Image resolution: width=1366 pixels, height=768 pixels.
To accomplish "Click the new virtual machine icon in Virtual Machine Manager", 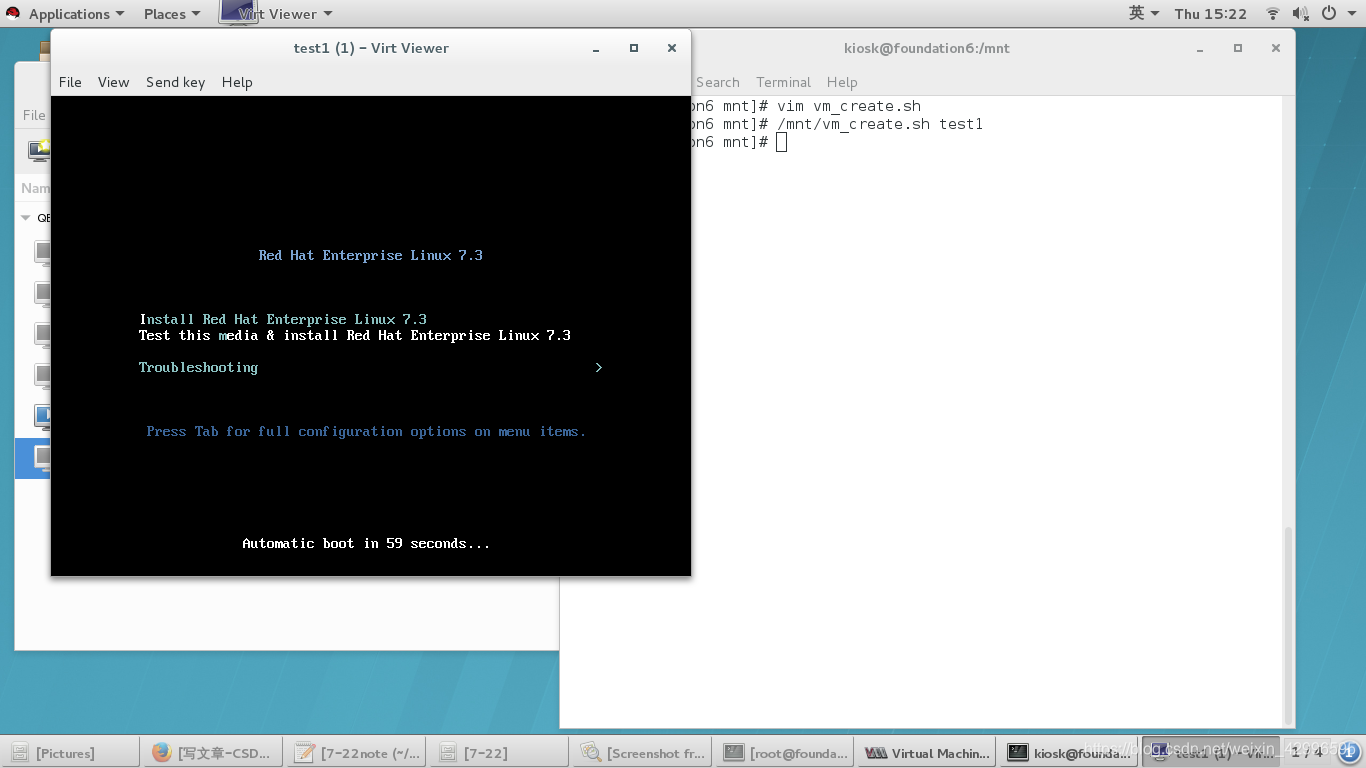I will 39,151.
